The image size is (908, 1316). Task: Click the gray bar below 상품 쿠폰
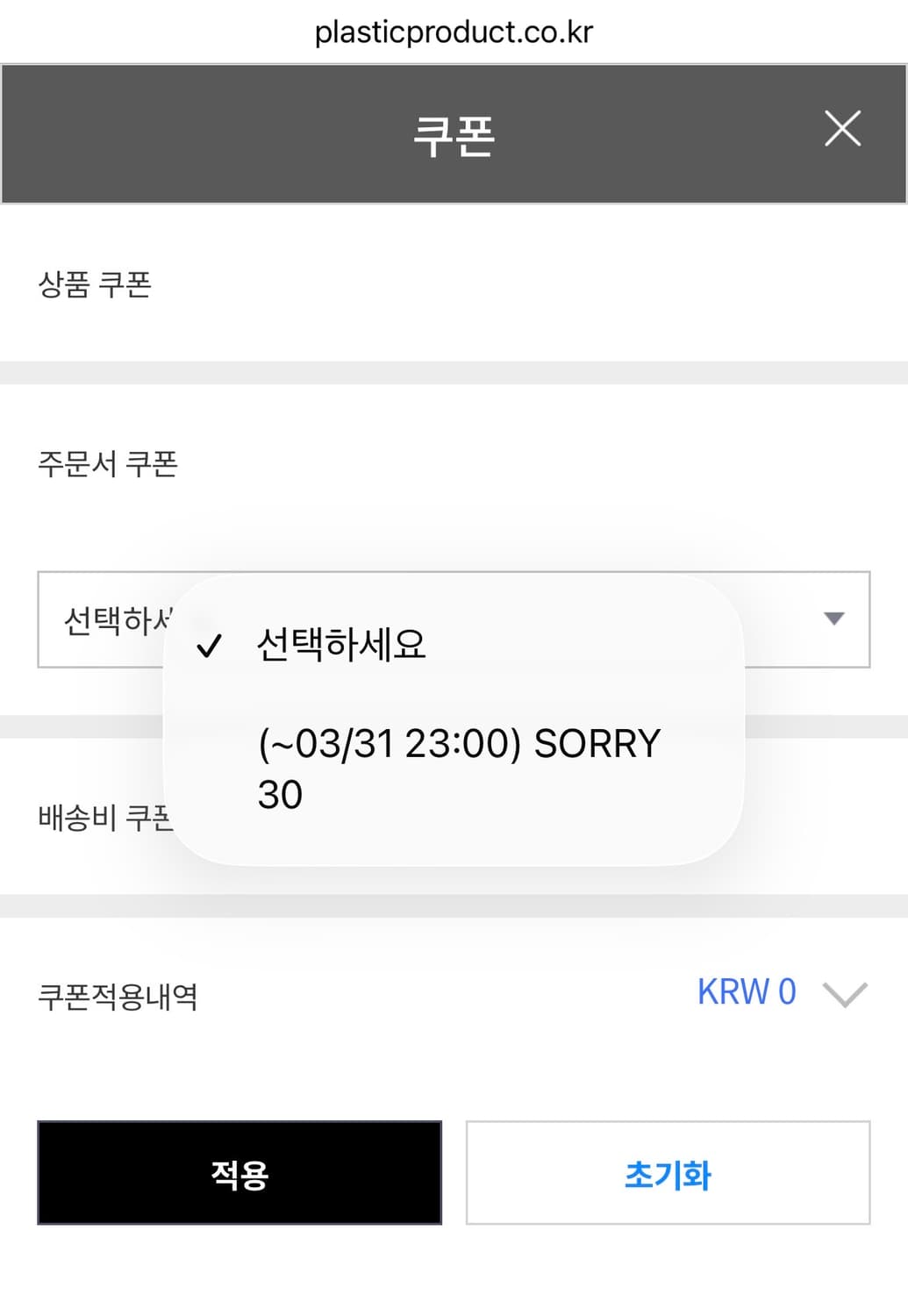coord(454,372)
